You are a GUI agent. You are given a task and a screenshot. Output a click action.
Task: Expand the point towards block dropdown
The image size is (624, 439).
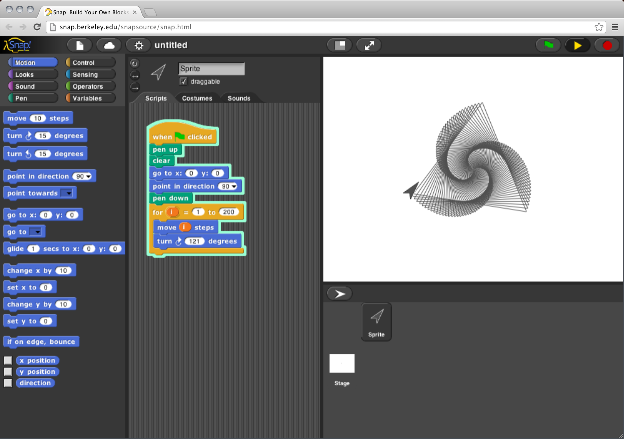[67, 193]
